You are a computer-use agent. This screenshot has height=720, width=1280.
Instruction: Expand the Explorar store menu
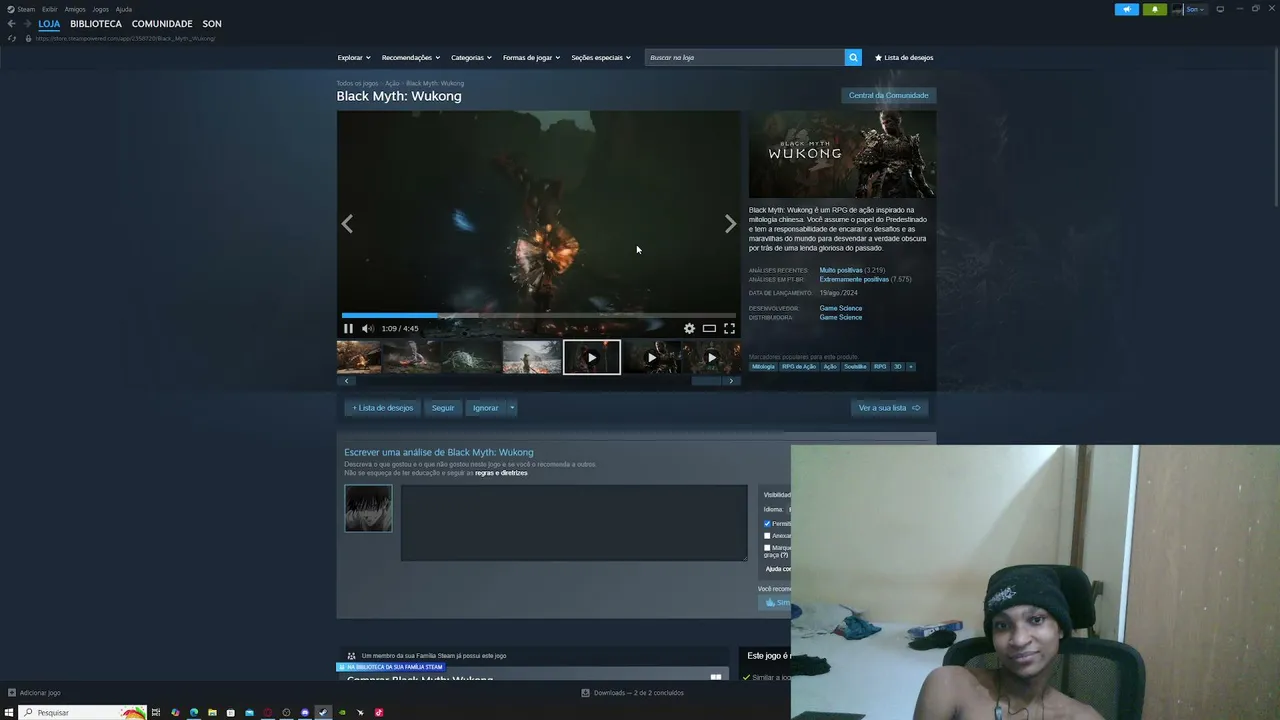pos(354,57)
